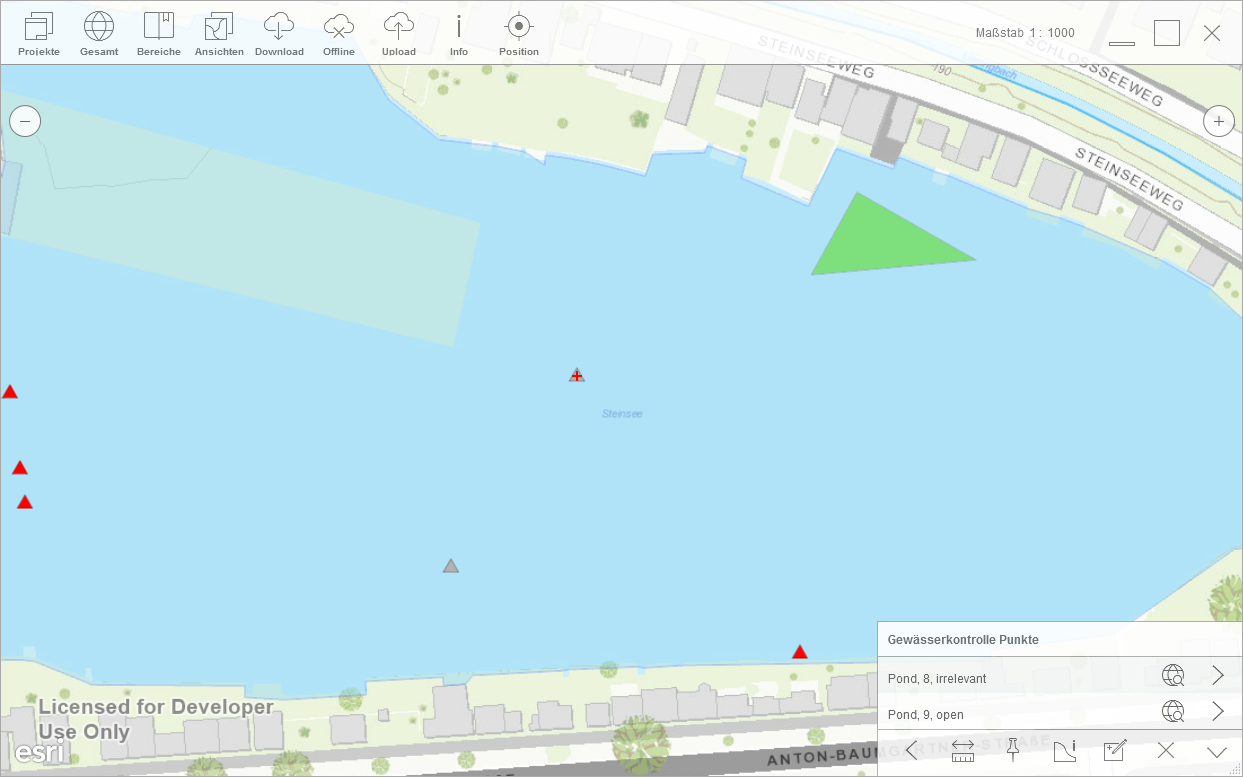Viewport: 1243px width, 777px height.
Task: Open the Bereiche bookmarks
Action: tap(159, 34)
